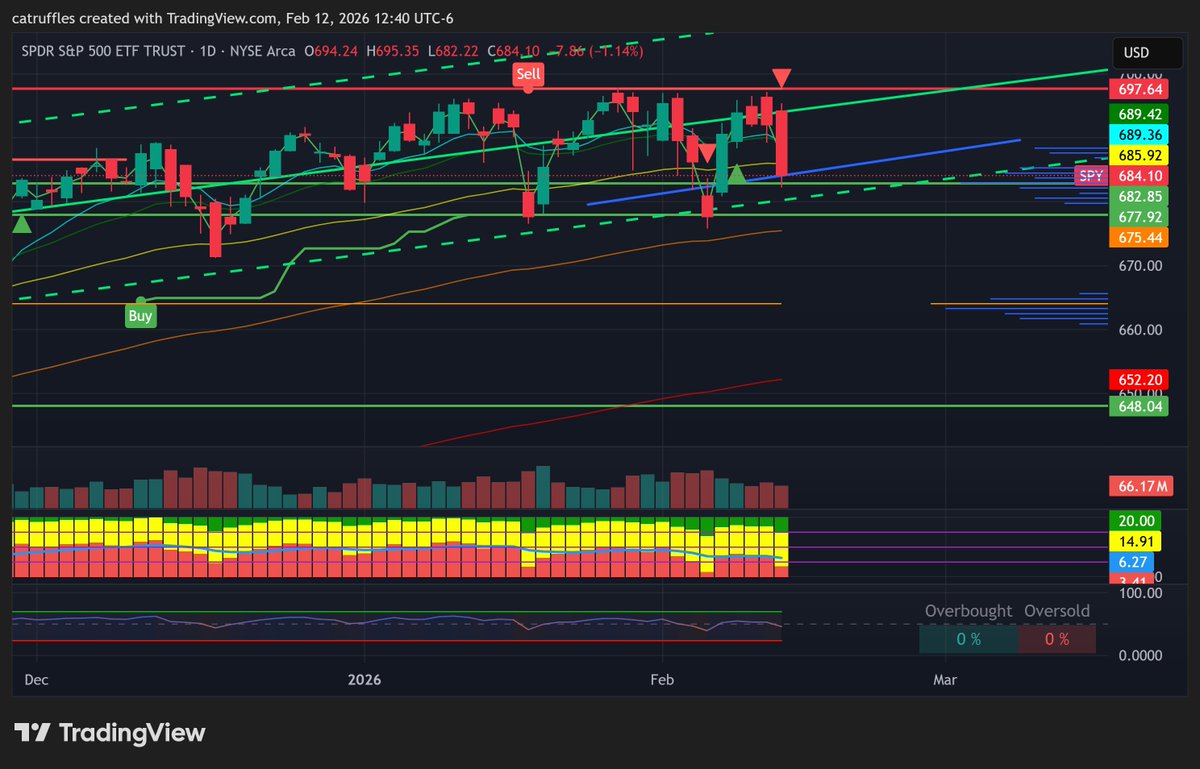1200x769 pixels.
Task: Click the 0.0000 oscillator axis tick
Action: click(1140, 655)
